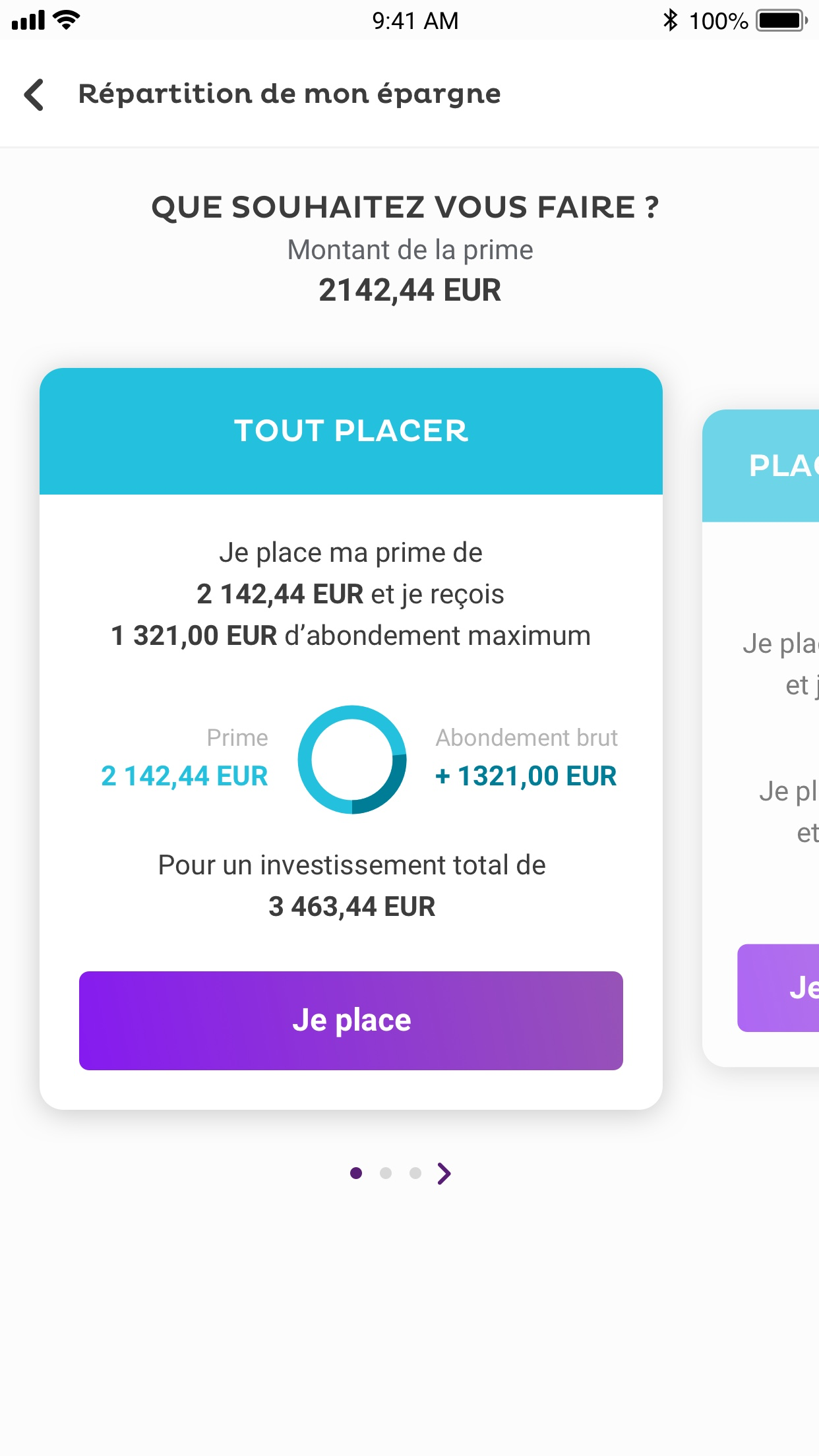Tap the prime and abondement donut chart
The height and width of the screenshot is (1456, 819).
click(352, 760)
